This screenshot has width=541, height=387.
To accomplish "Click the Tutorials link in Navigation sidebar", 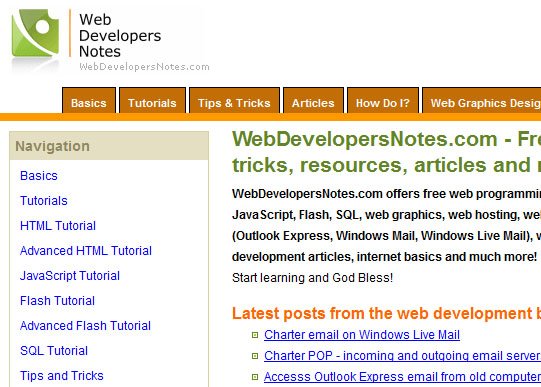I will [x=44, y=201].
